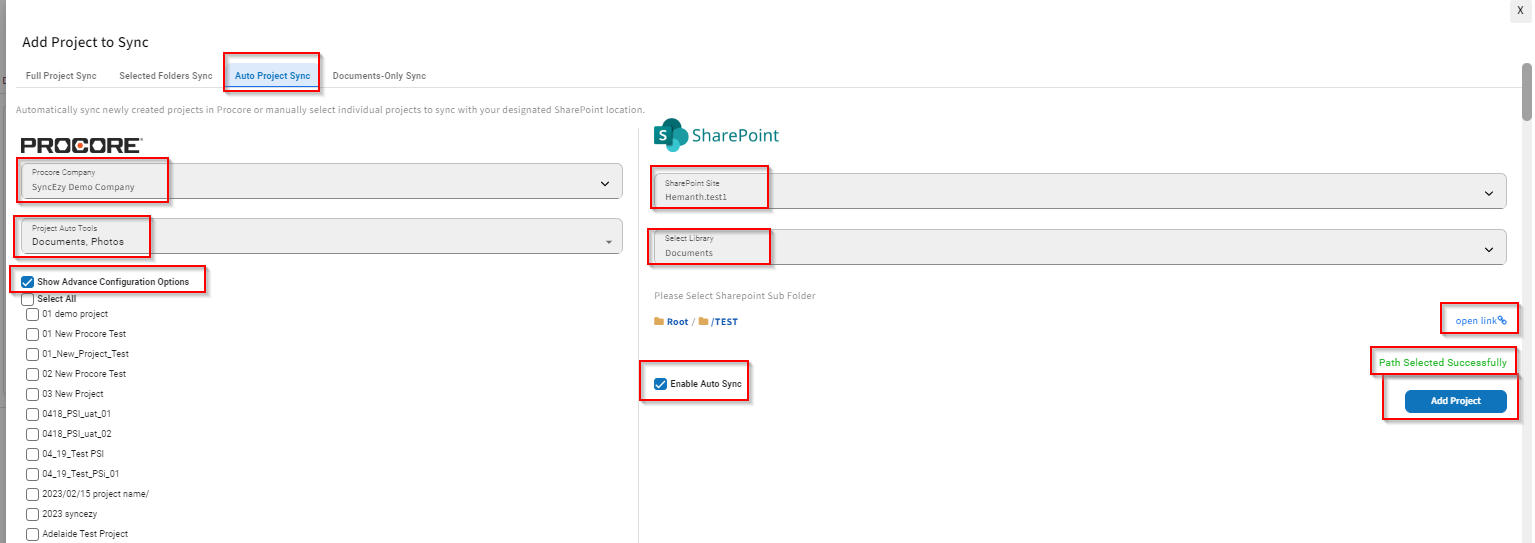
Task: Click the Procore logo
Action: pyautogui.click(x=81, y=145)
